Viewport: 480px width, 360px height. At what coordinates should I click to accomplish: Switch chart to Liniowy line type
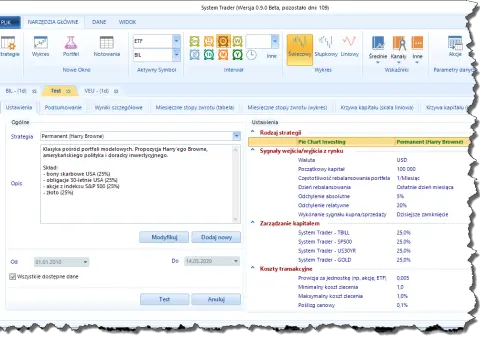point(349,47)
